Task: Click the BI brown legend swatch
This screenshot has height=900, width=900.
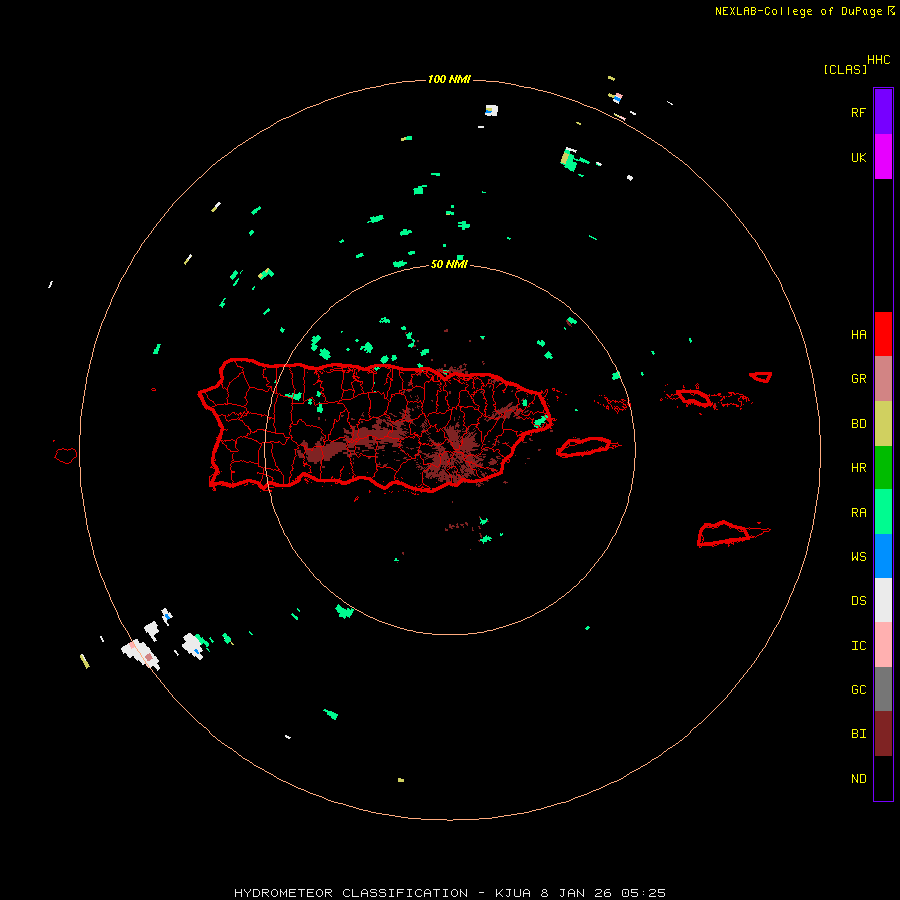Action: pyautogui.click(x=883, y=734)
